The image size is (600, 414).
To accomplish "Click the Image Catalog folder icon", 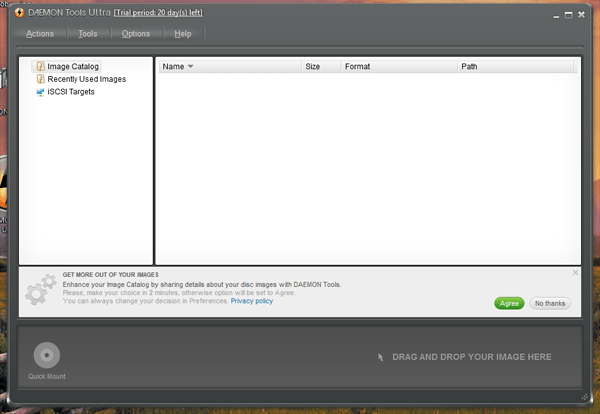I will 41,67.
